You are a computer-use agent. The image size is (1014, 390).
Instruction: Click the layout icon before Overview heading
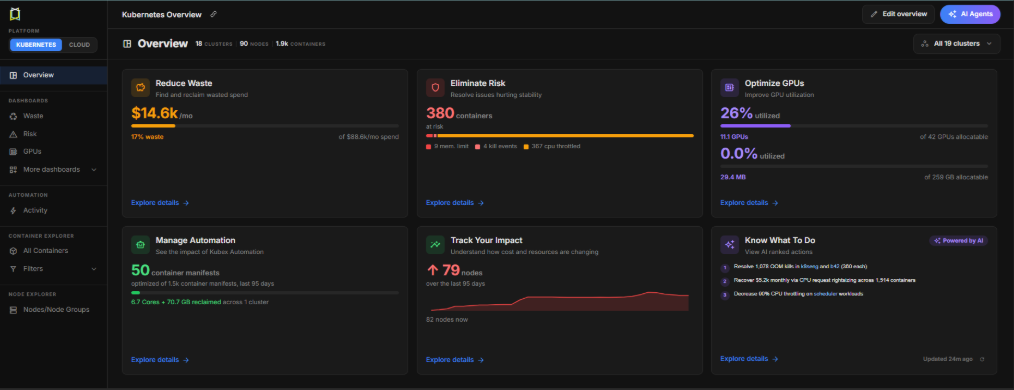127,44
